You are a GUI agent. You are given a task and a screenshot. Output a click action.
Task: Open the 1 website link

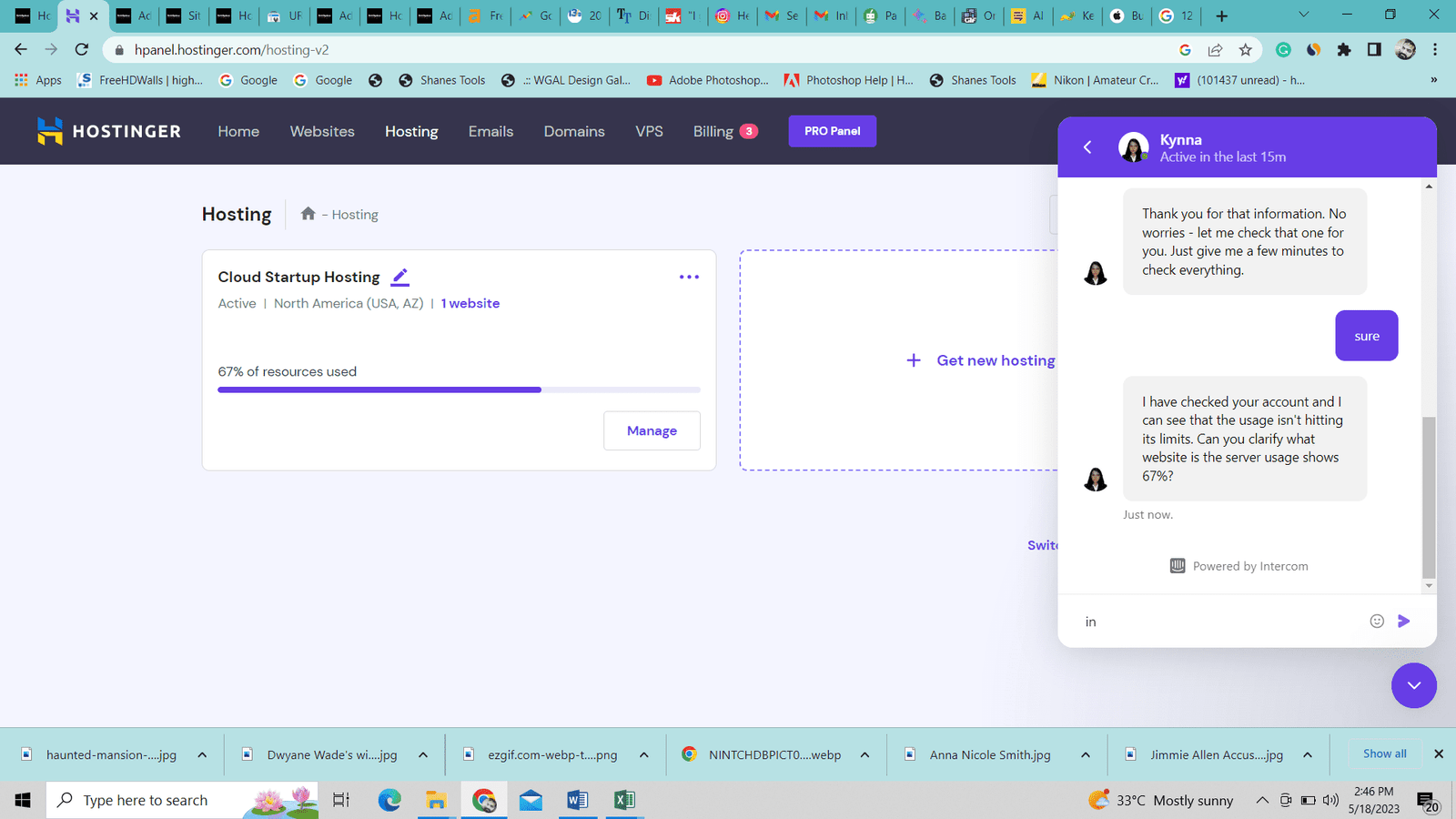[470, 303]
